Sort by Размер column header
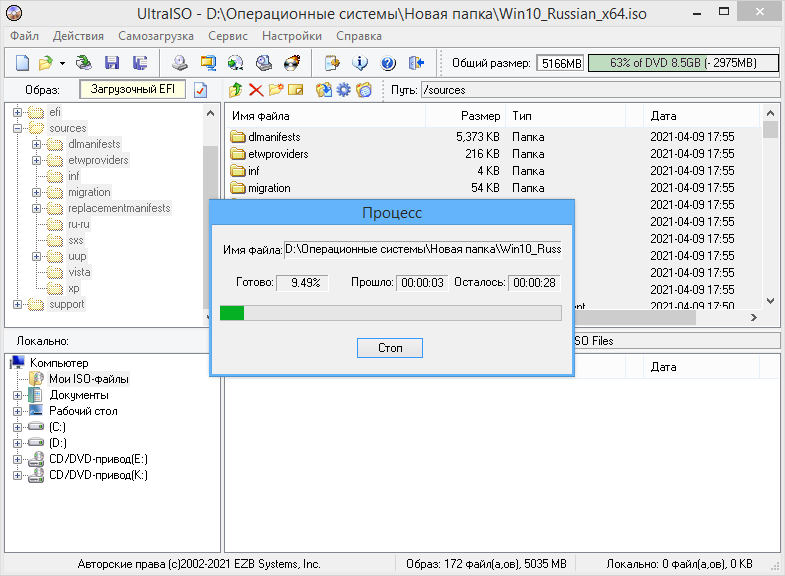 (x=466, y=116)
